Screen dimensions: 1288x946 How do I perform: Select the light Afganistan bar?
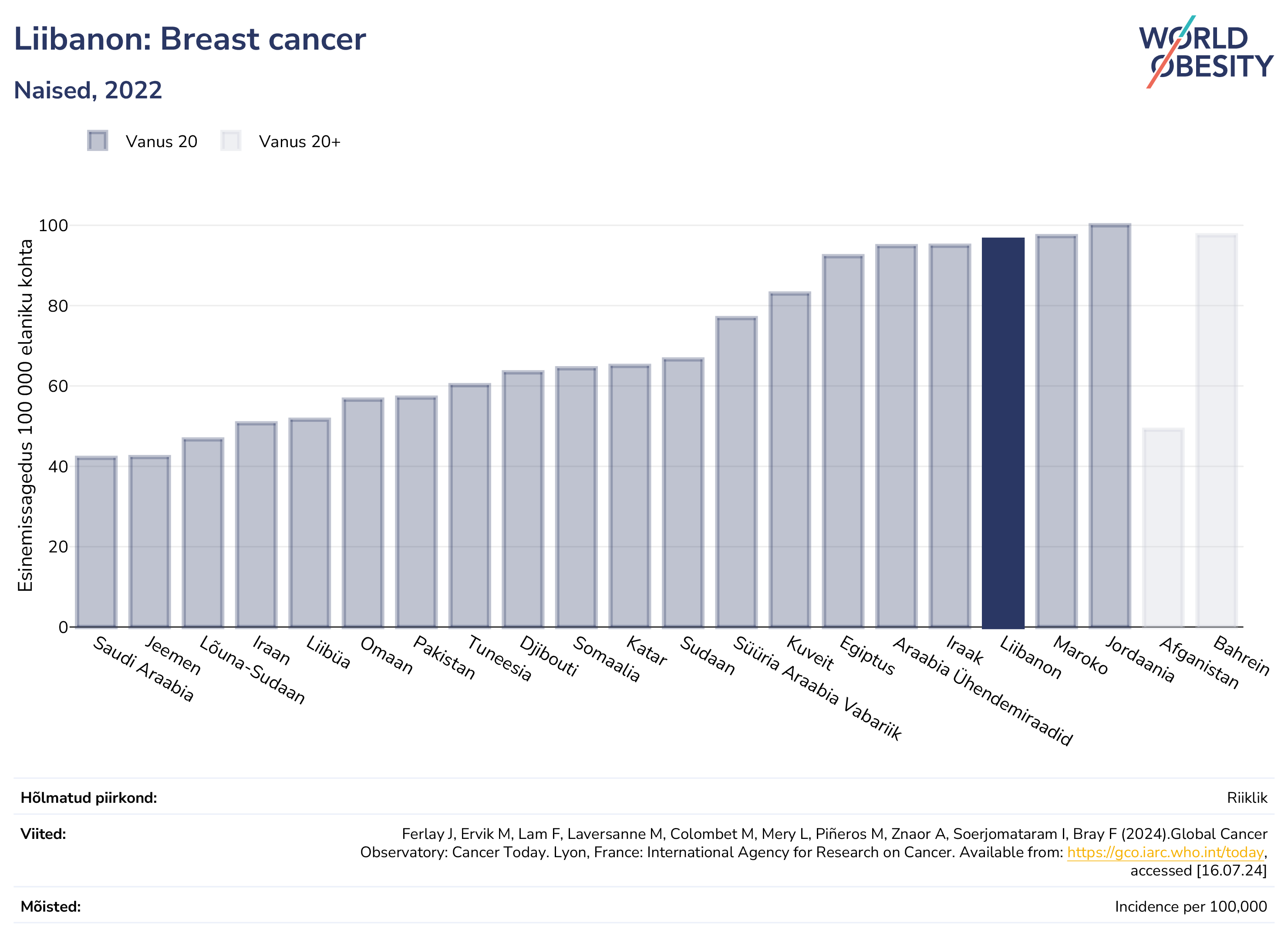coord(1163,527)
